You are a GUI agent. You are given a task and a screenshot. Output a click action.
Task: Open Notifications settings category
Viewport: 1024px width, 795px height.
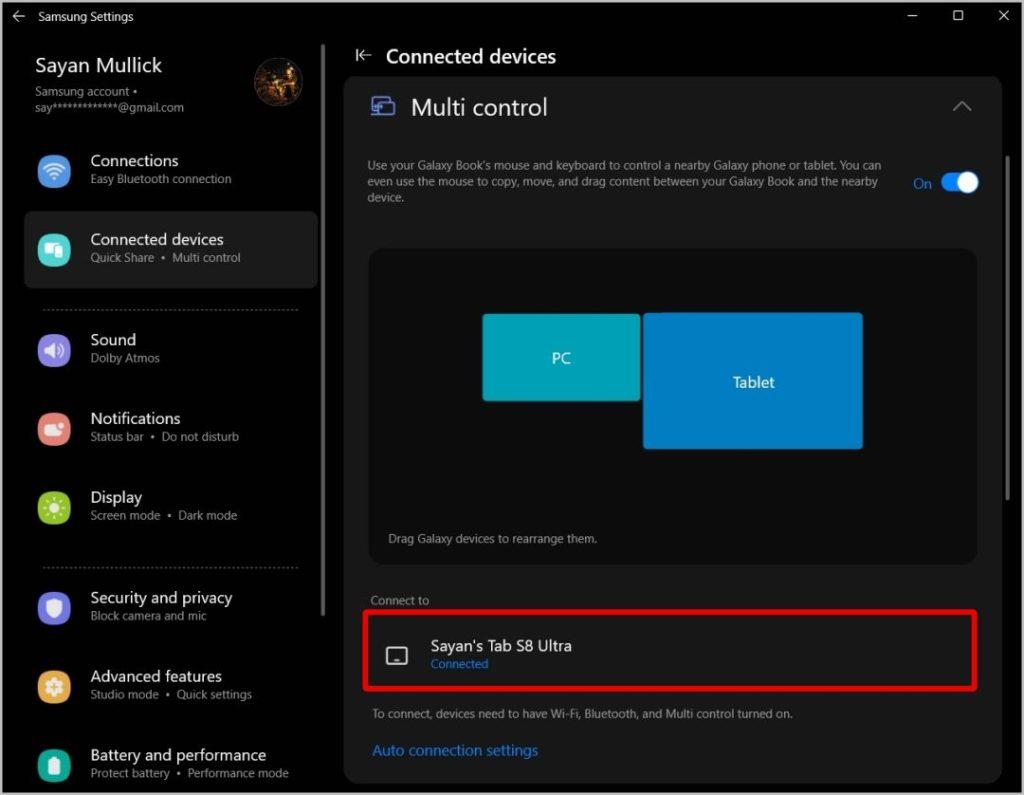(171, 428)
